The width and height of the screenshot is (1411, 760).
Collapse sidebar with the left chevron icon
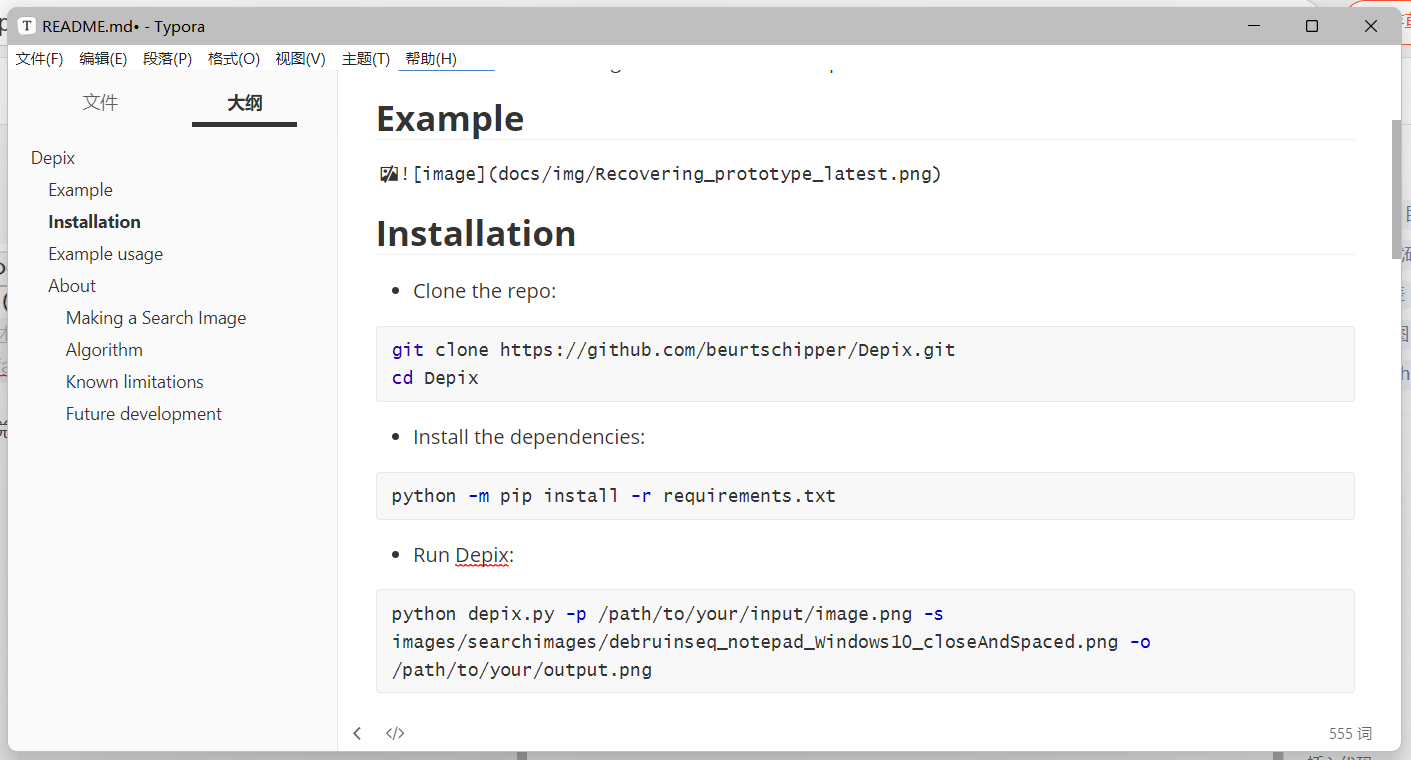pos(357,733)
